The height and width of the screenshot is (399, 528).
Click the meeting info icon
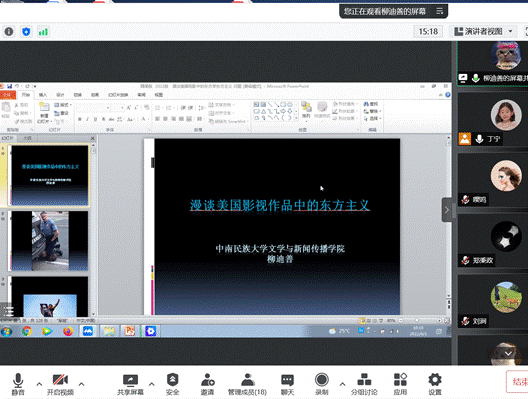9,32
